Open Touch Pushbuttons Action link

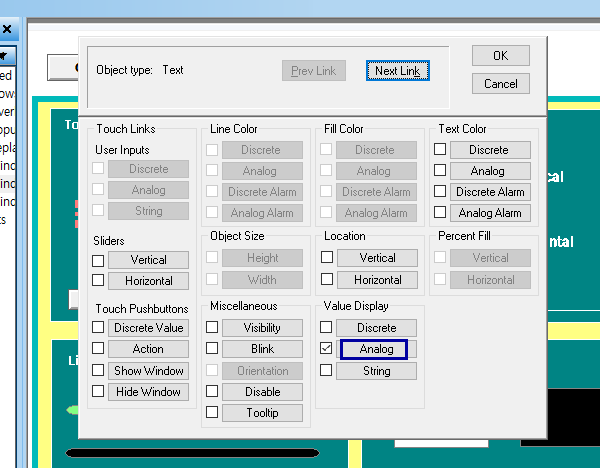(x=148, y=349)
